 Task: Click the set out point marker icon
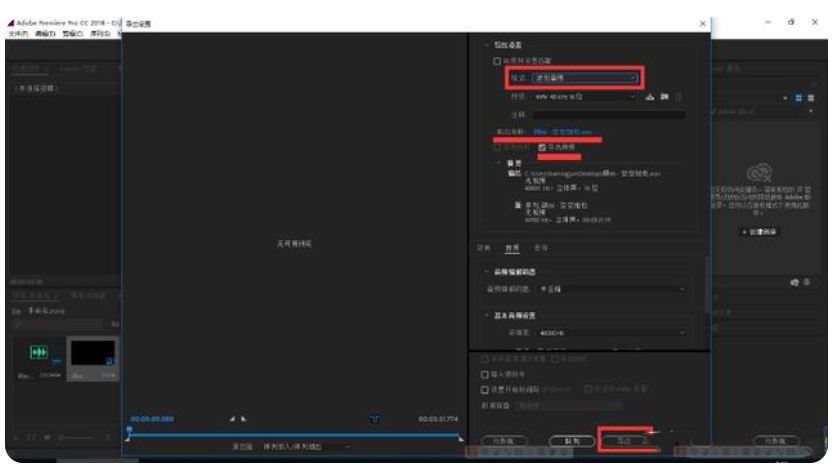point(243,419)
